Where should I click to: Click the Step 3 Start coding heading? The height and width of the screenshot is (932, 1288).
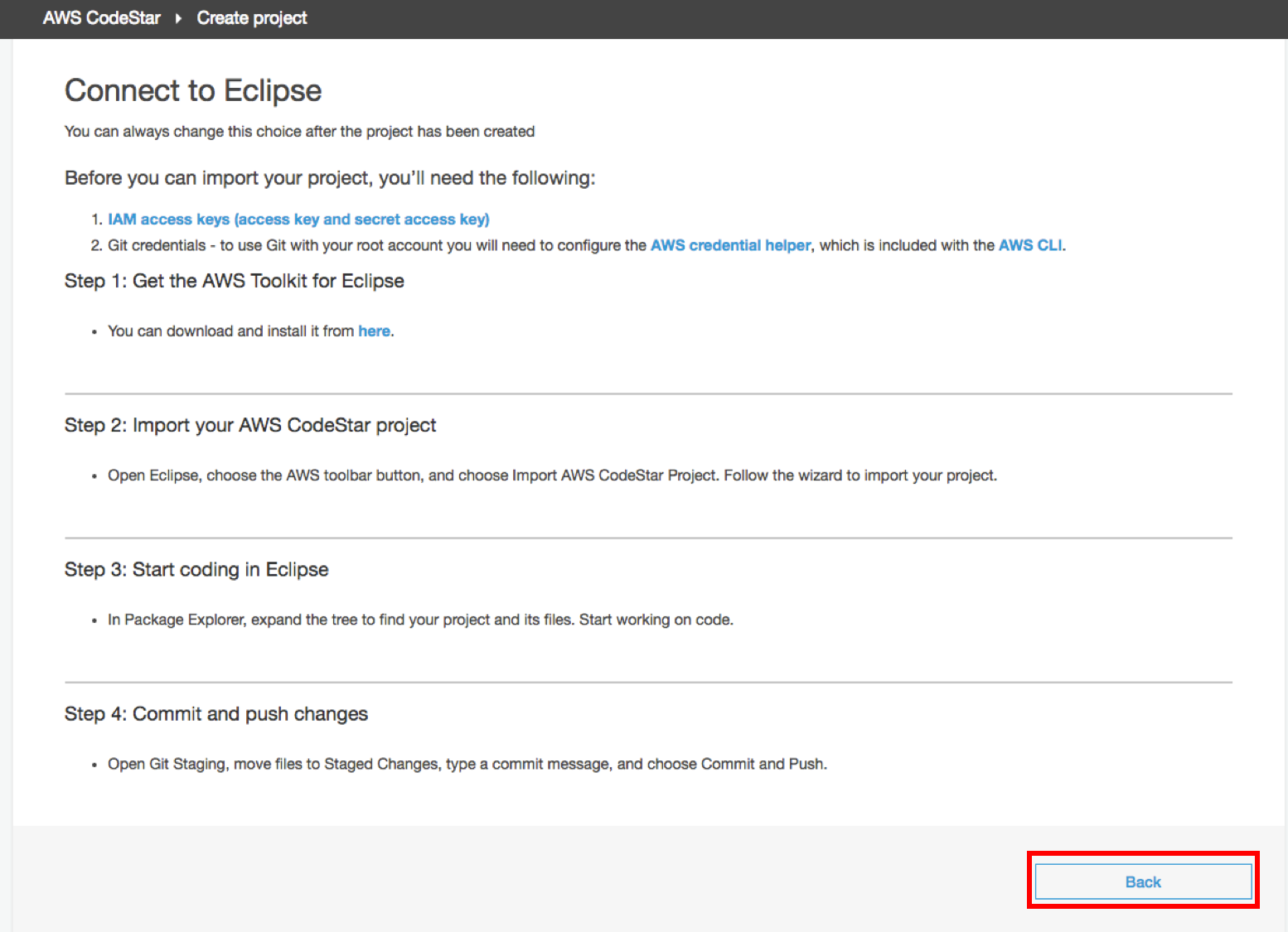point(196,570)
